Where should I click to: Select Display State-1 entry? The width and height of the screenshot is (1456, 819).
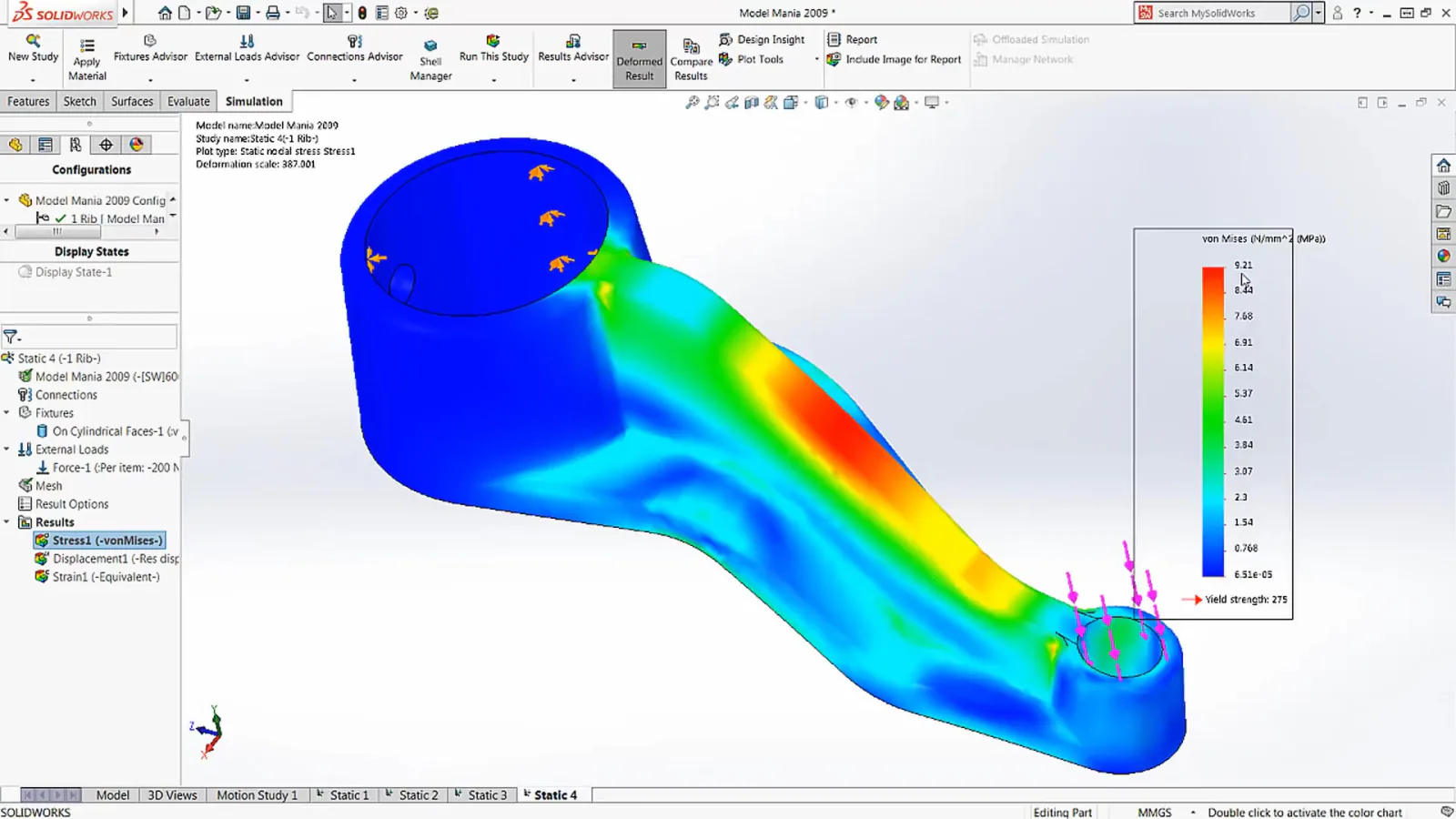(x=66, y=272)
